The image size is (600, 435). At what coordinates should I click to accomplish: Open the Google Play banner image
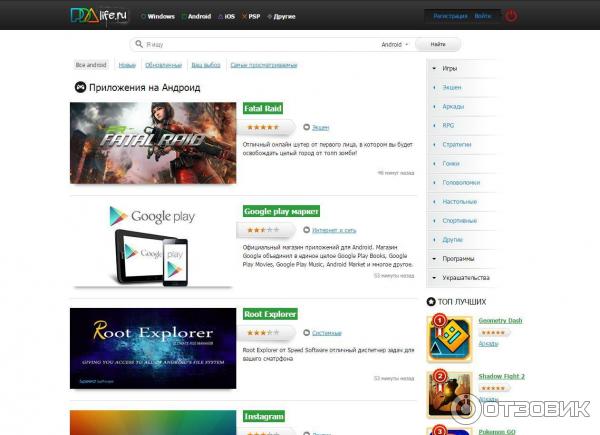(153, 245)
